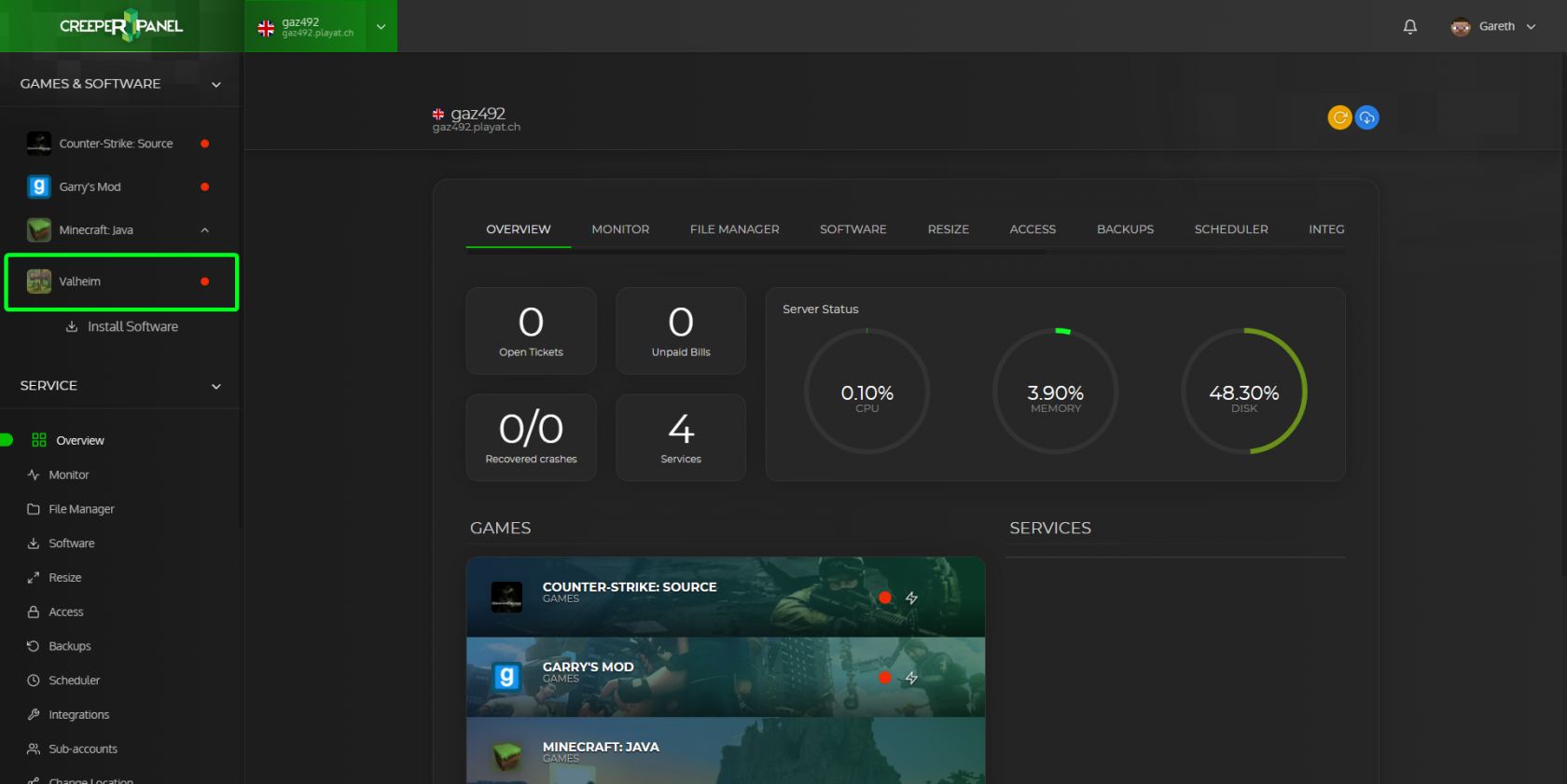Click red status dot on Counter-Strike game card
This screenshot has height=784, width=1567.
(885, 598)
